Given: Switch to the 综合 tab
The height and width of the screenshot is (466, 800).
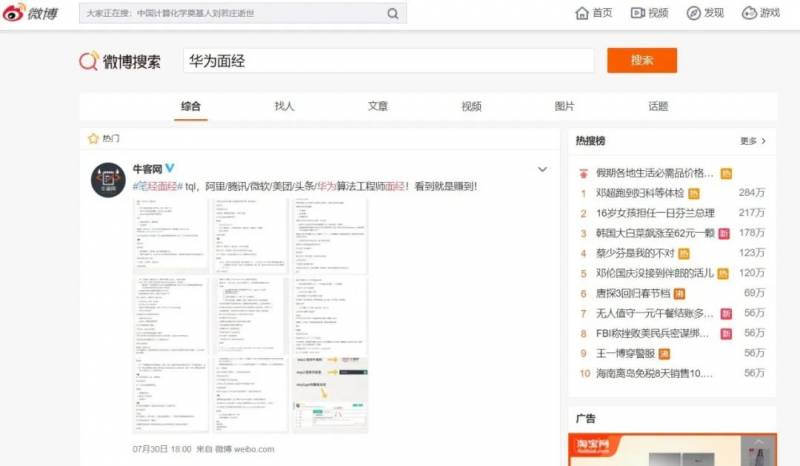Looking at the screenshot, I should pos(191,106).
